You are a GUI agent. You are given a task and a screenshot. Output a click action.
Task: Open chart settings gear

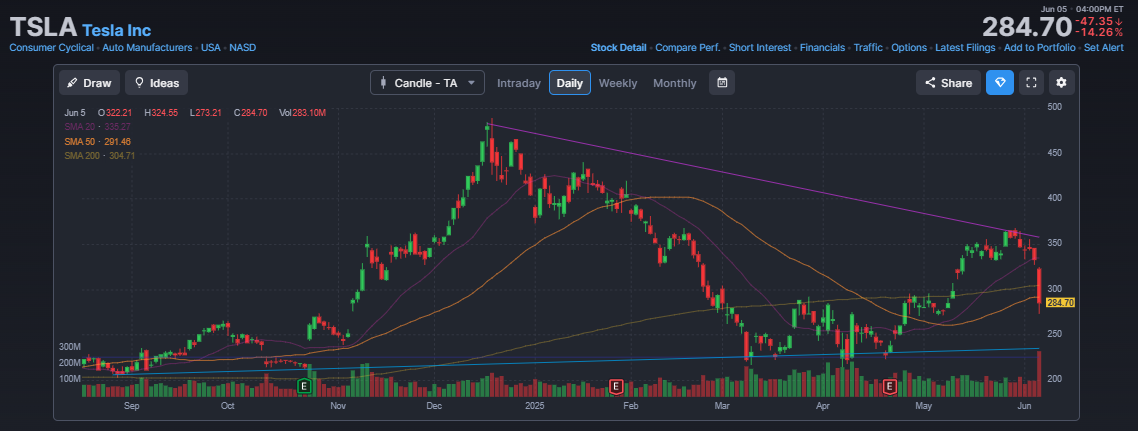click(x=1061, y=83)
